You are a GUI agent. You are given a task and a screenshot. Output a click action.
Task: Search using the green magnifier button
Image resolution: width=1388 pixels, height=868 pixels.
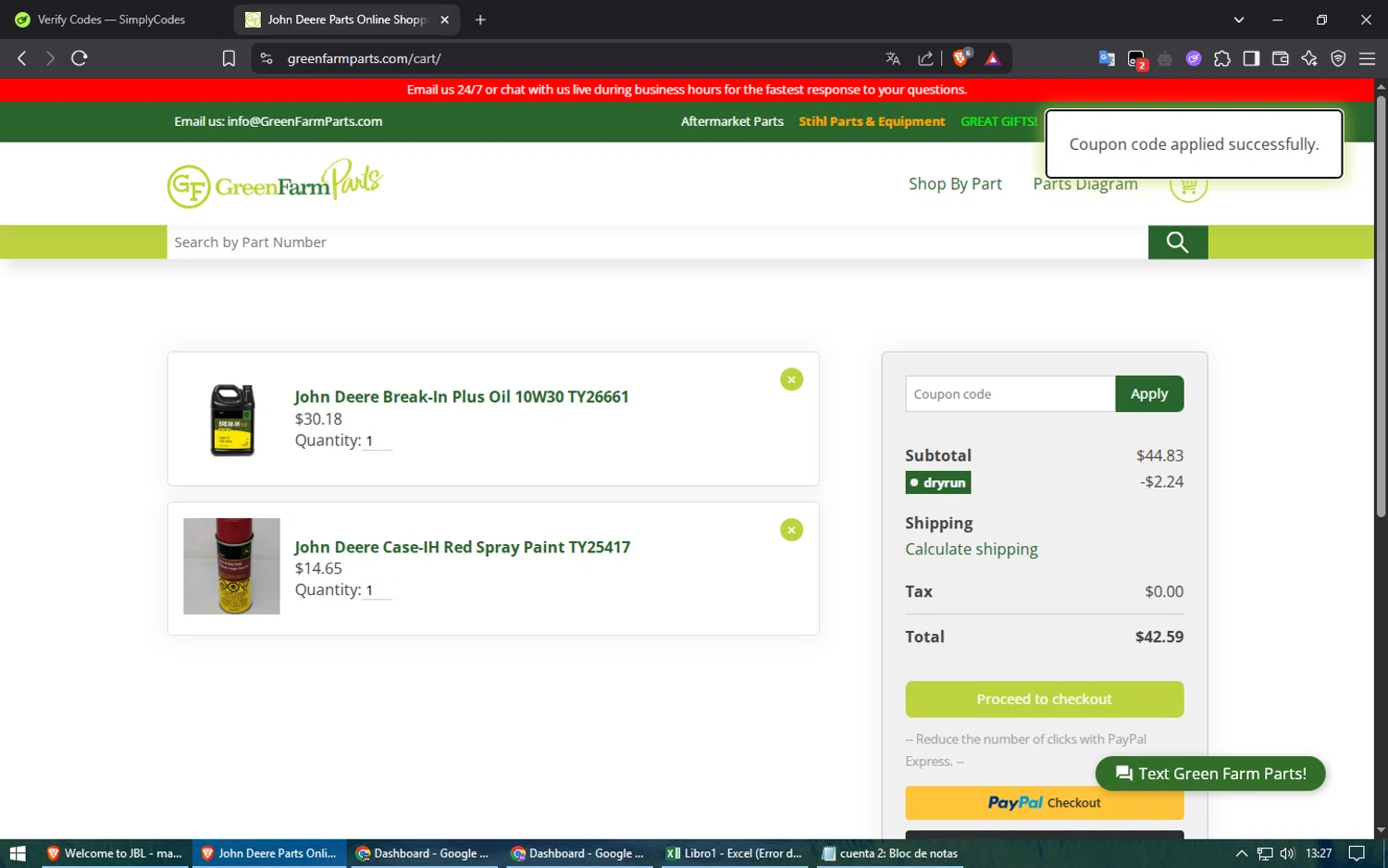1178,242
